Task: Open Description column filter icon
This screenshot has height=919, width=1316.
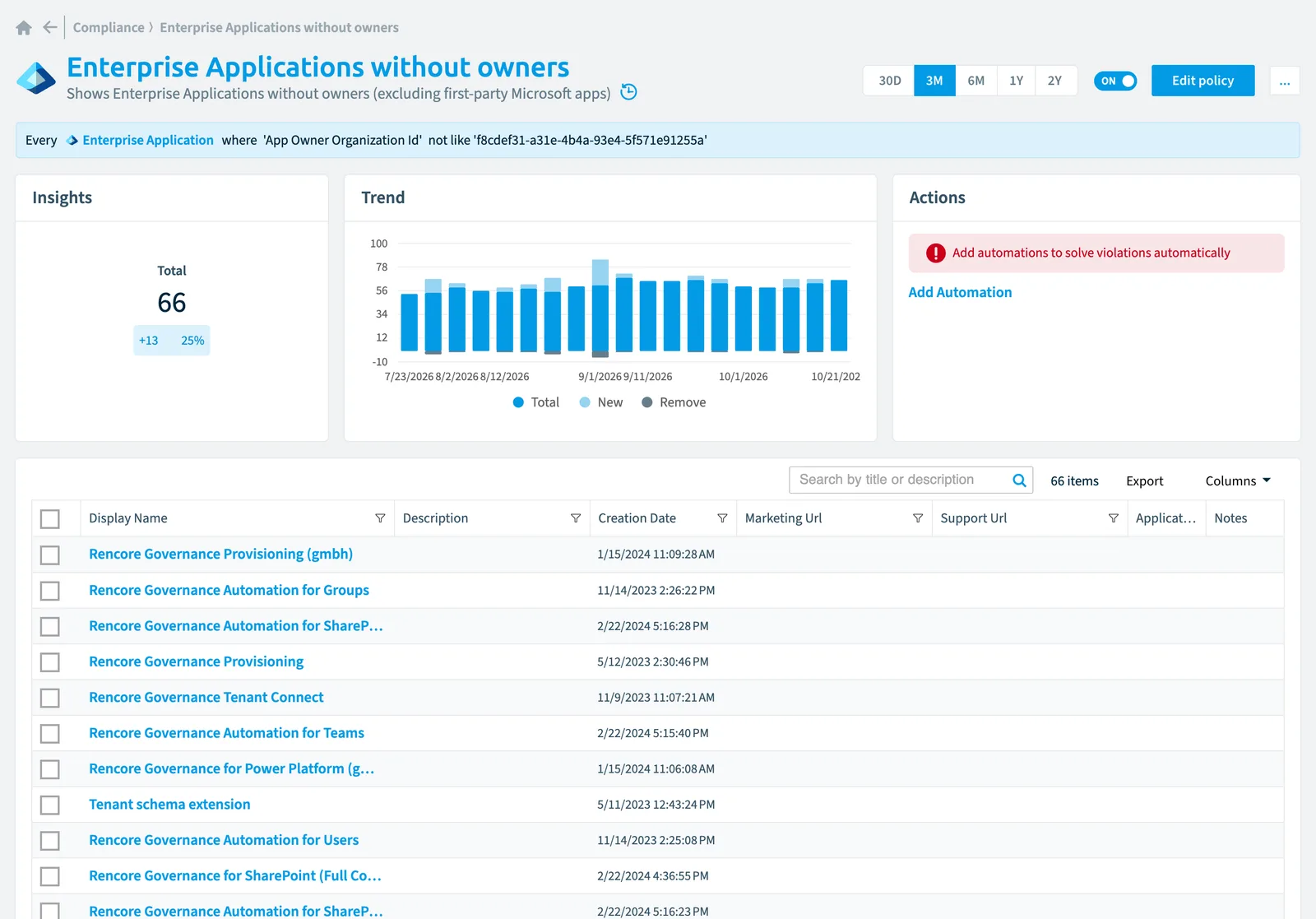Action: point(576,518)
